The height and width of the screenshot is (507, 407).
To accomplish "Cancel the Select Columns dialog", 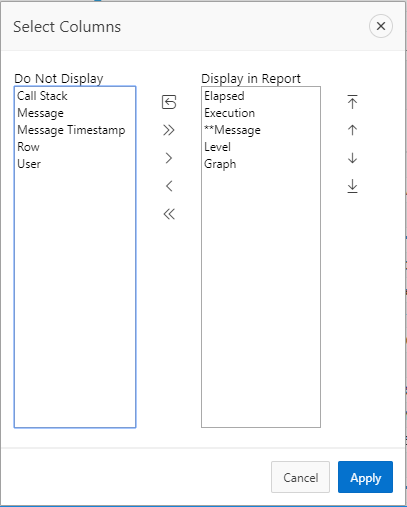I will point(300,477).
